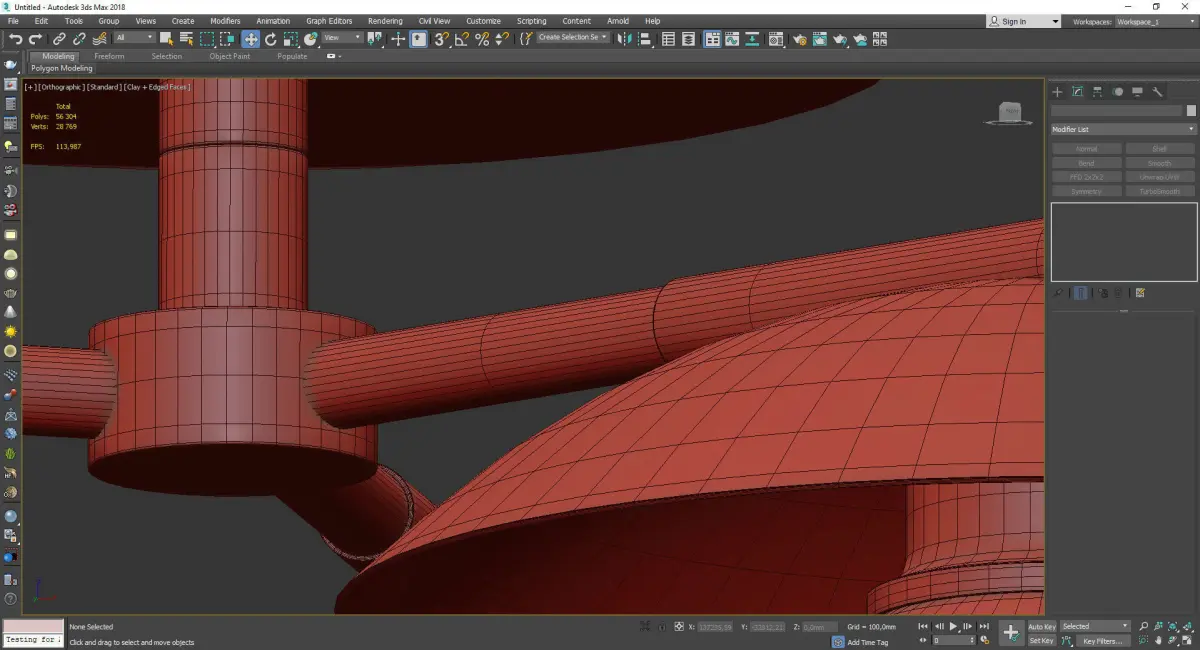Open Curve Editor from toolbar
The image size is (1200, 650).
(x=734, y=39)
